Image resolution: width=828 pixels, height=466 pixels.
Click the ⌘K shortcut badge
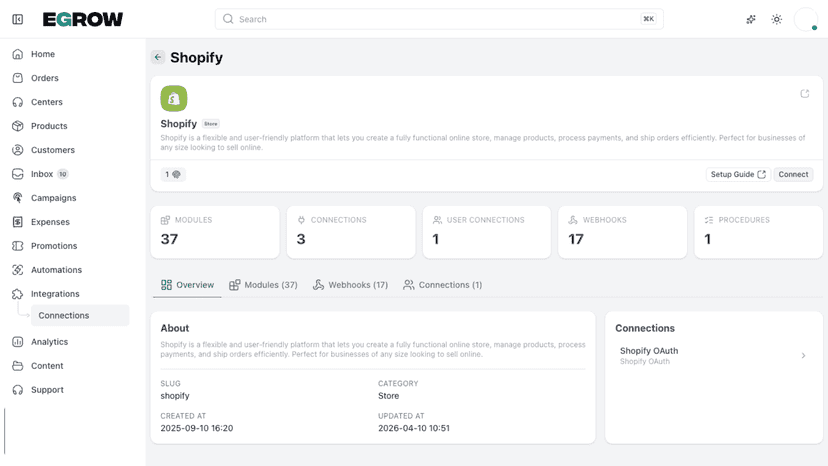[x=648, y=19]
